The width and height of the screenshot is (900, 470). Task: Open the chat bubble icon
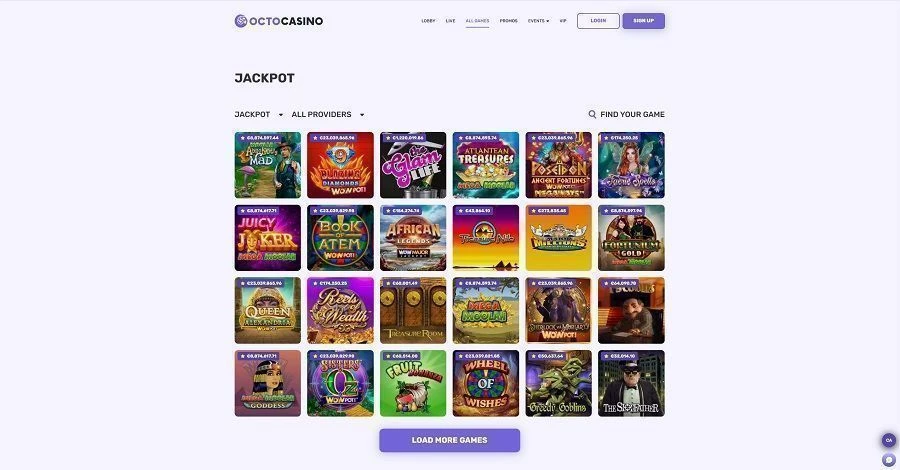889,460
